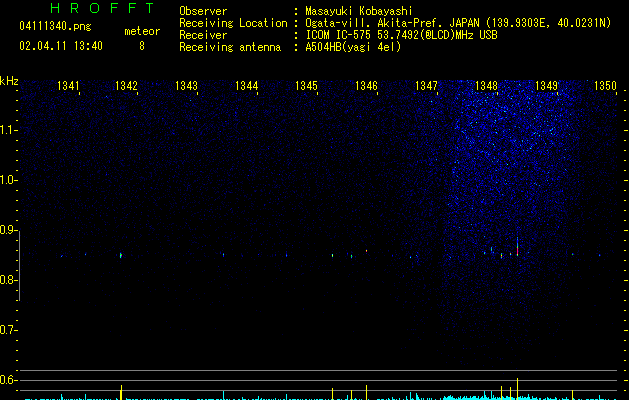Viewport: 629px width, 400px height.
Task: Click the 1341 time marker
Action: click(x=68, y=86)
